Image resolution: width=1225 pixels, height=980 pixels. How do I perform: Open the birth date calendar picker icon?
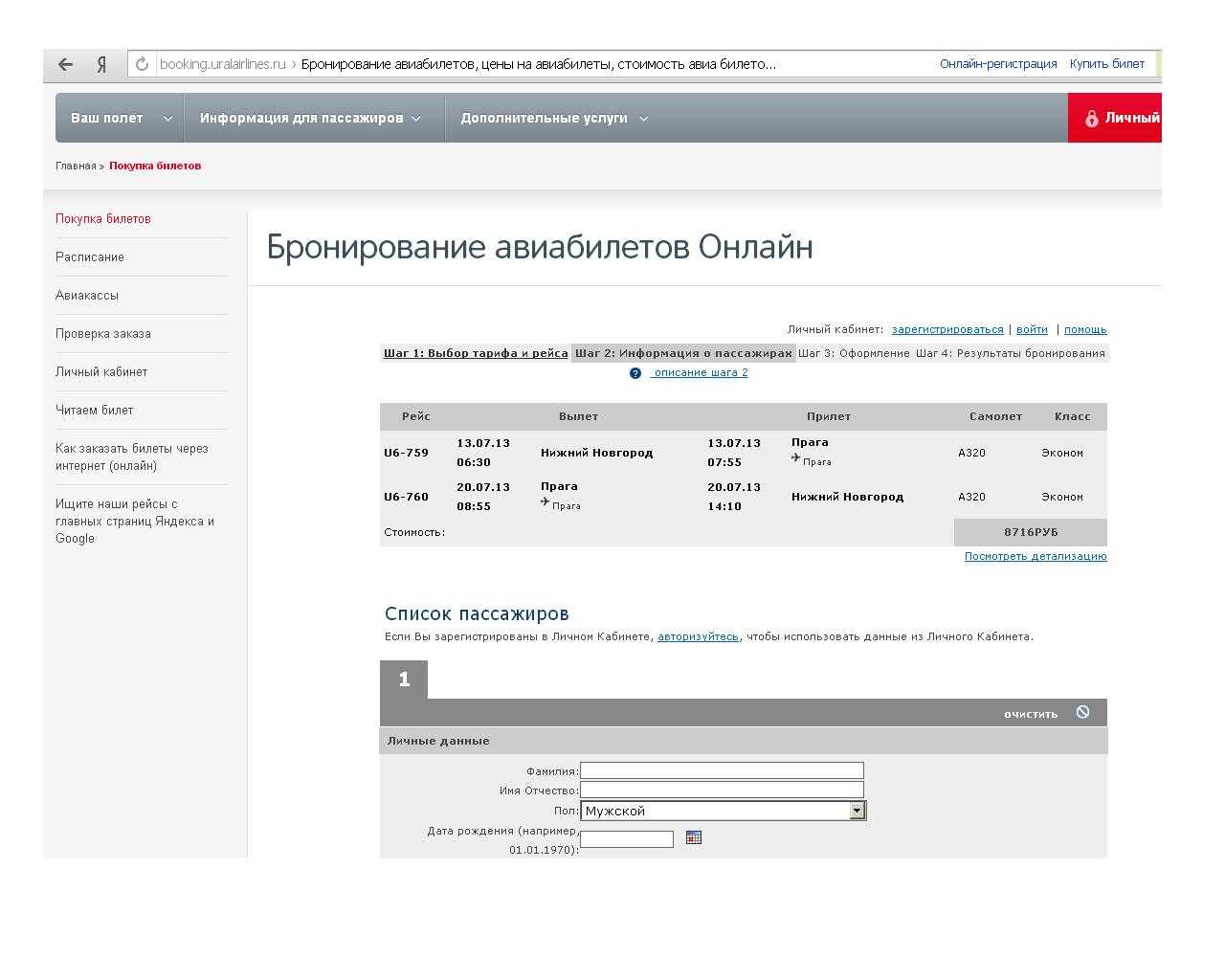tap(694, 837)
